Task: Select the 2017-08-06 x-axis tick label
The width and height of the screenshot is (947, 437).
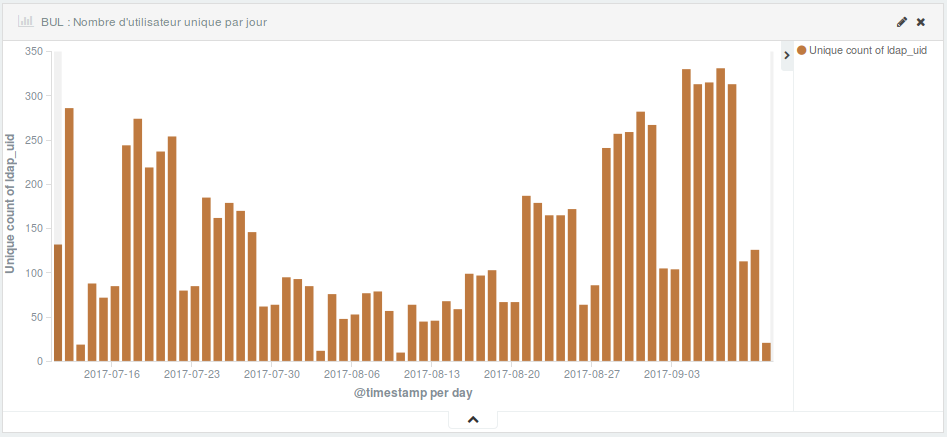Action: pos(352,374)
